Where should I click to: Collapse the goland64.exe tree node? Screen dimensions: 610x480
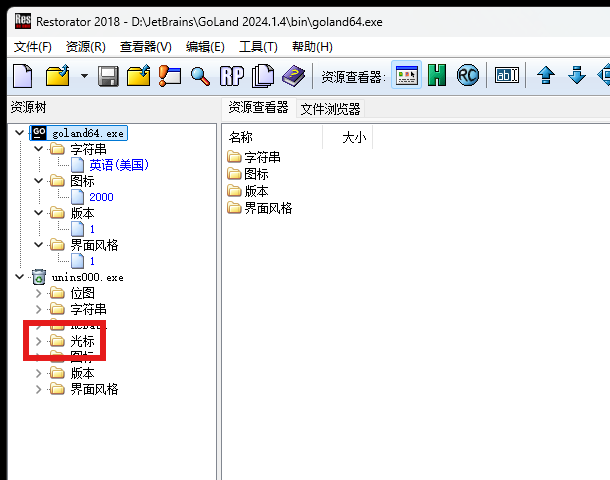click(19, 133)
